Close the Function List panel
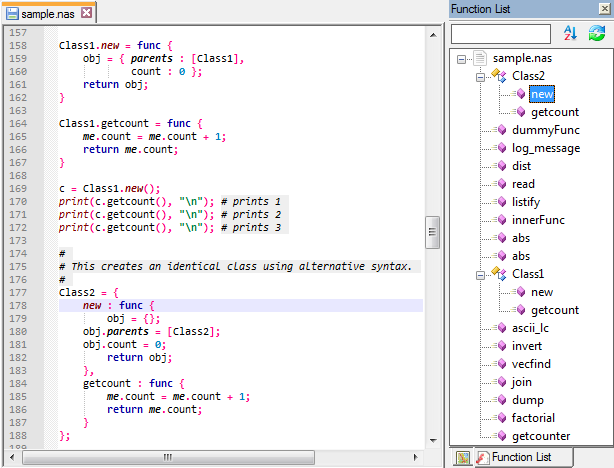The height and width of the screenshot is (468, 614). tap(605, 9)
